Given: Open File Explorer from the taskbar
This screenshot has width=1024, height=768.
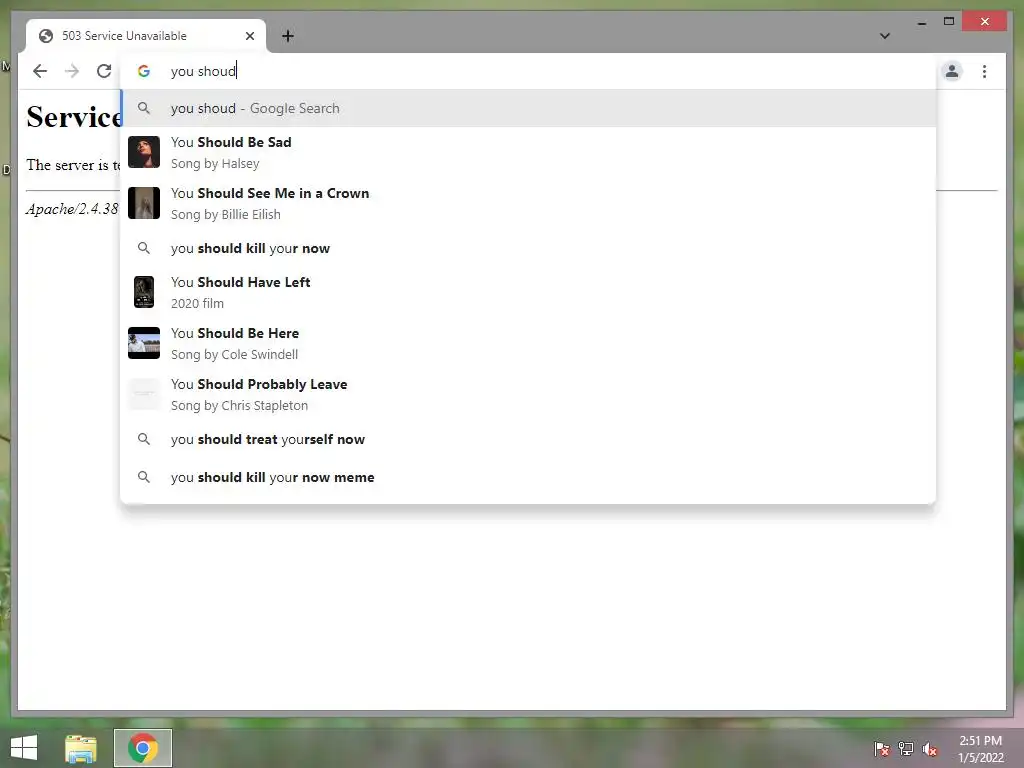Looking at the screenshot, I should point(81,748).
